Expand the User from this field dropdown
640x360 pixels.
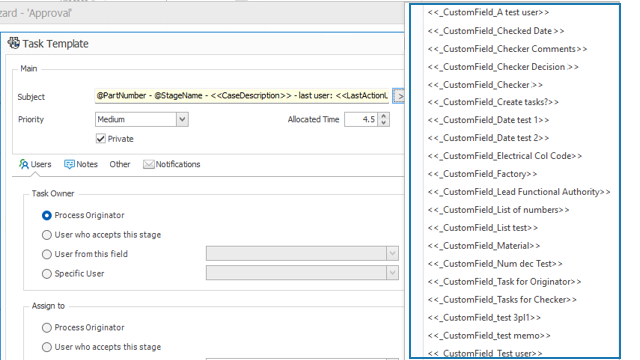coord(392,253)
